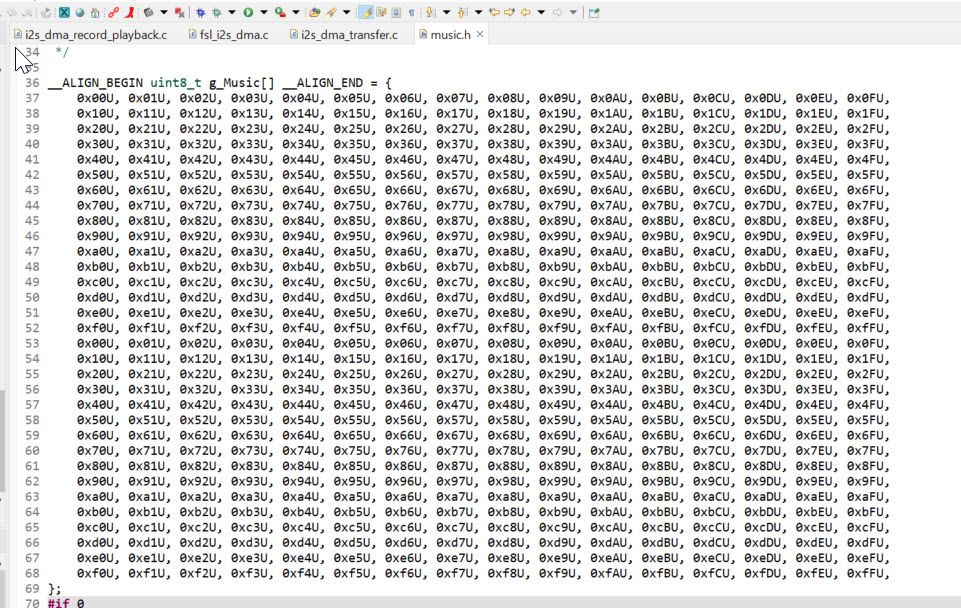Click the blue bug Debug icon
Image resolution: width=961 pixels, height=608 pixels.
coord(200,12)
